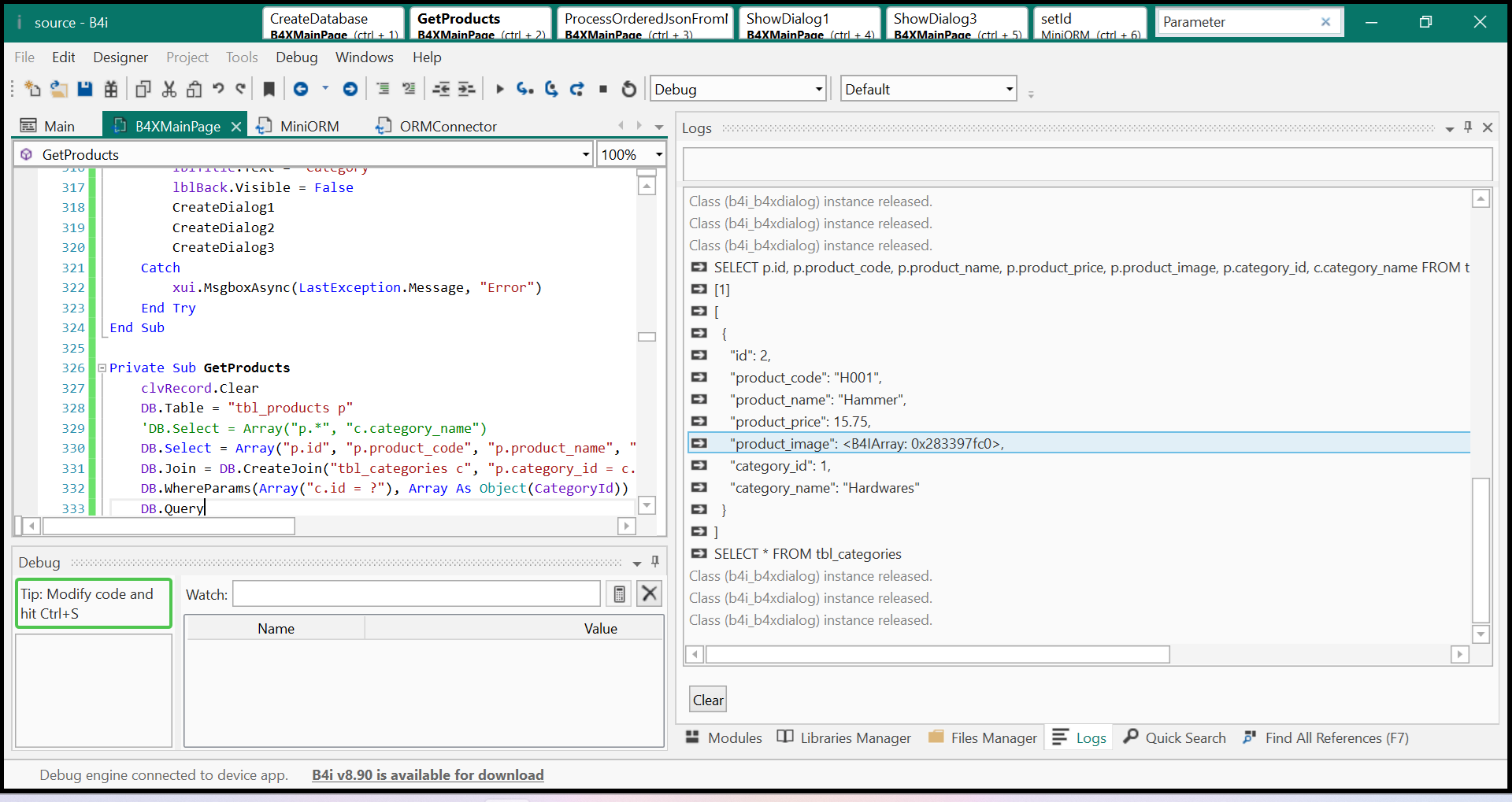Viewport: 1512px width, 802px height.
Task: Click the Restart circular arrow icon
Action: (x=628, y=89)
